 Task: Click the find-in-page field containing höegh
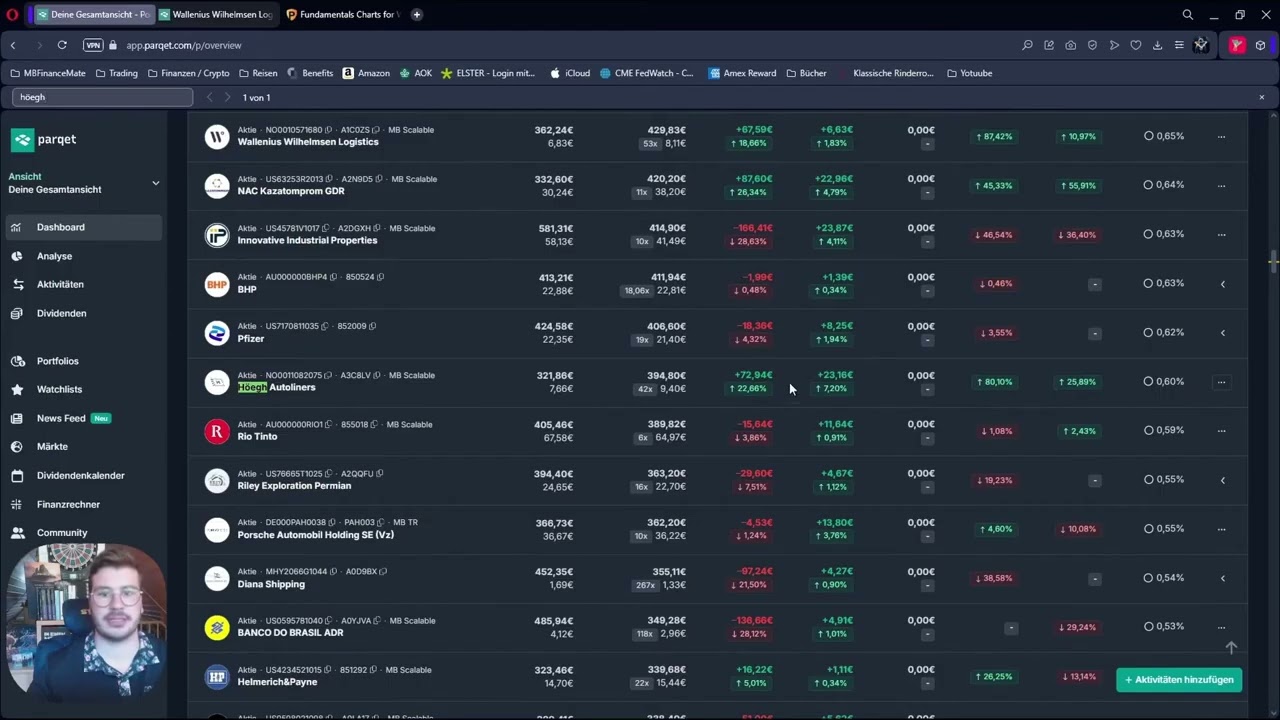click(102, 97)
